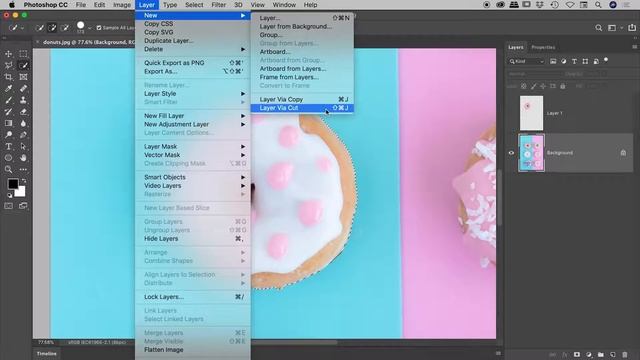Viewport: 640px width, 360px height.
Task: Toggle the type layers filter
Action: coord(574,61)
